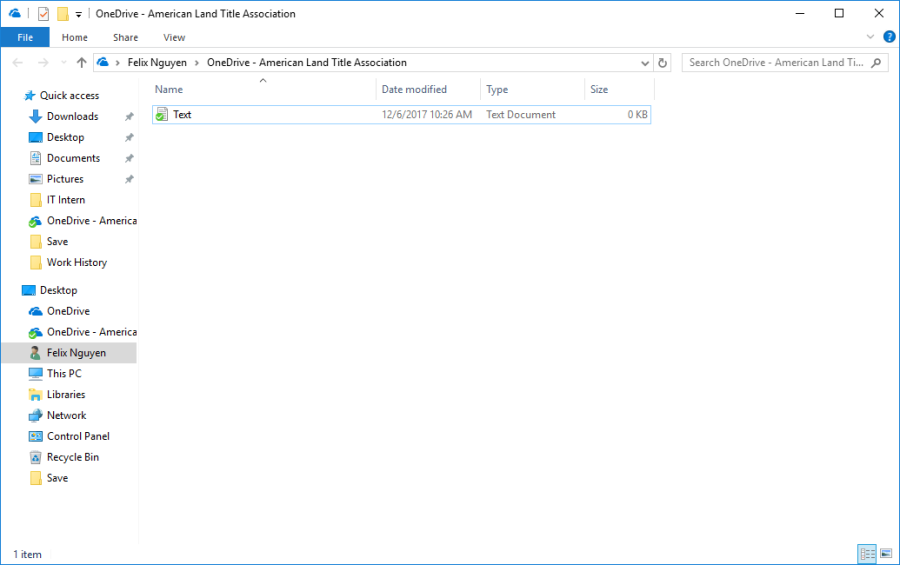Click the Network icon
Image resolution: width=900 pixels, height=565 pixels.
click(x=36, y=415)
